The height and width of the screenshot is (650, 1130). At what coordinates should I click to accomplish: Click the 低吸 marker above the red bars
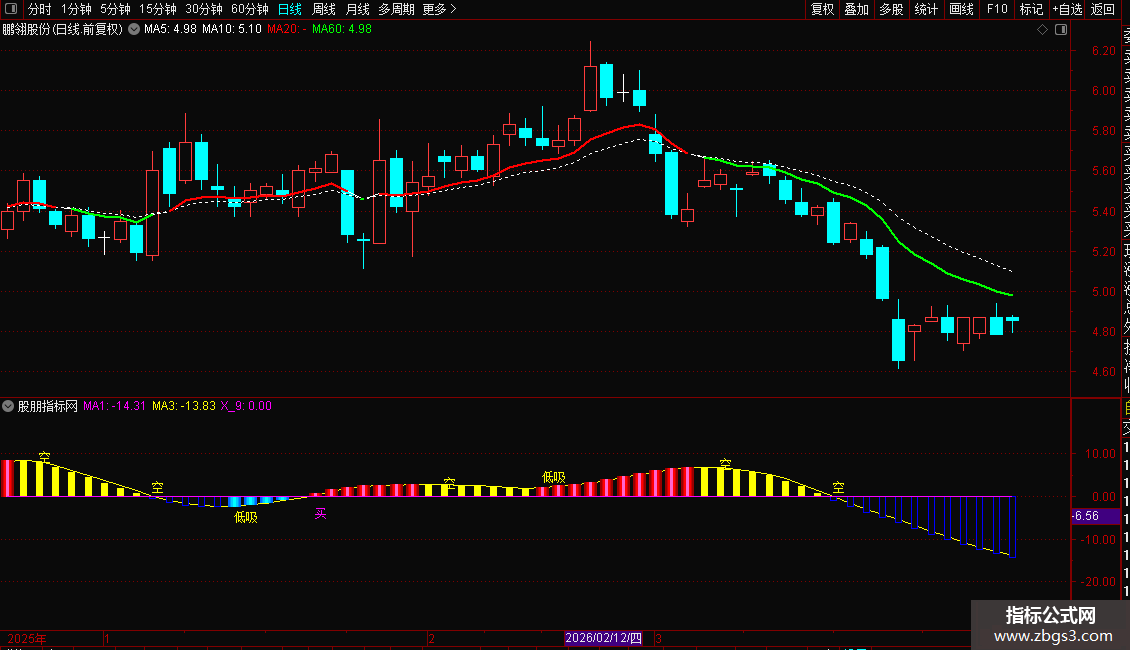click(x=553, y=477)
